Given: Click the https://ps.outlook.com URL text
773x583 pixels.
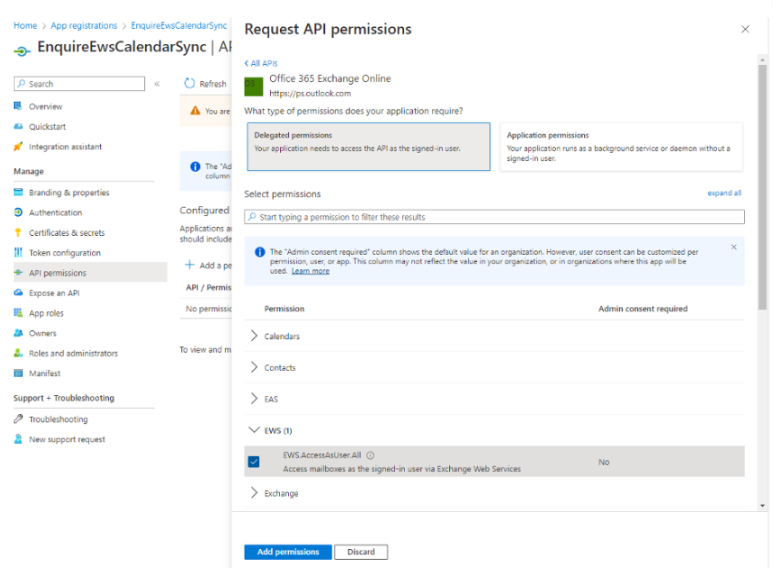Looking at the screenshot, I should pyautogui.click(x=310, y=93).
